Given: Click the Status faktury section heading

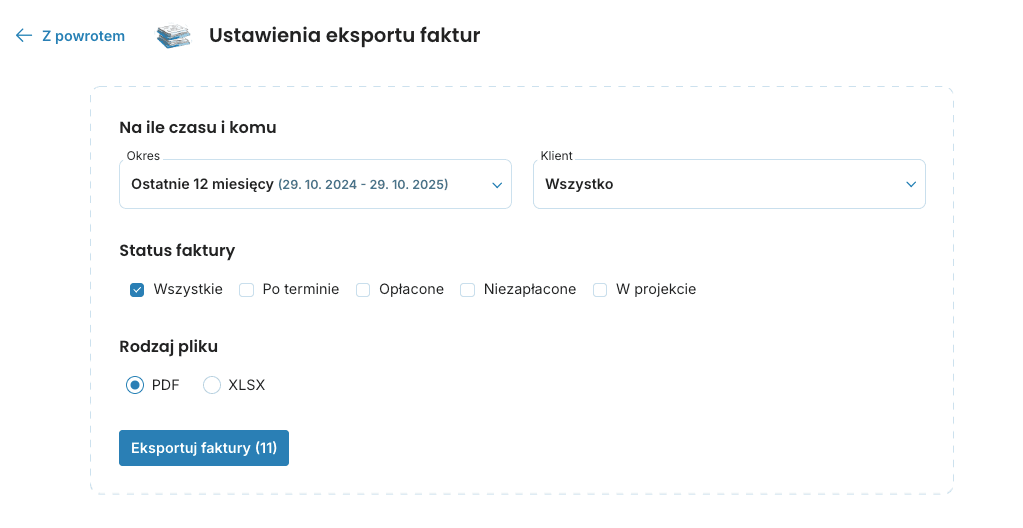Looking at the screenshot, I should (x=177, y=251).
